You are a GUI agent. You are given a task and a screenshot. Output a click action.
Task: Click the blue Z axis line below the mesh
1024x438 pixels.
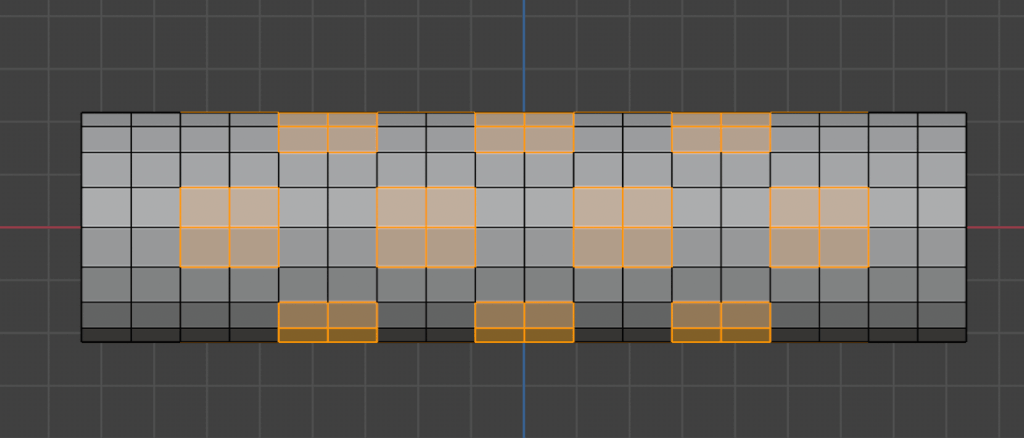click(x=523, y=392)
